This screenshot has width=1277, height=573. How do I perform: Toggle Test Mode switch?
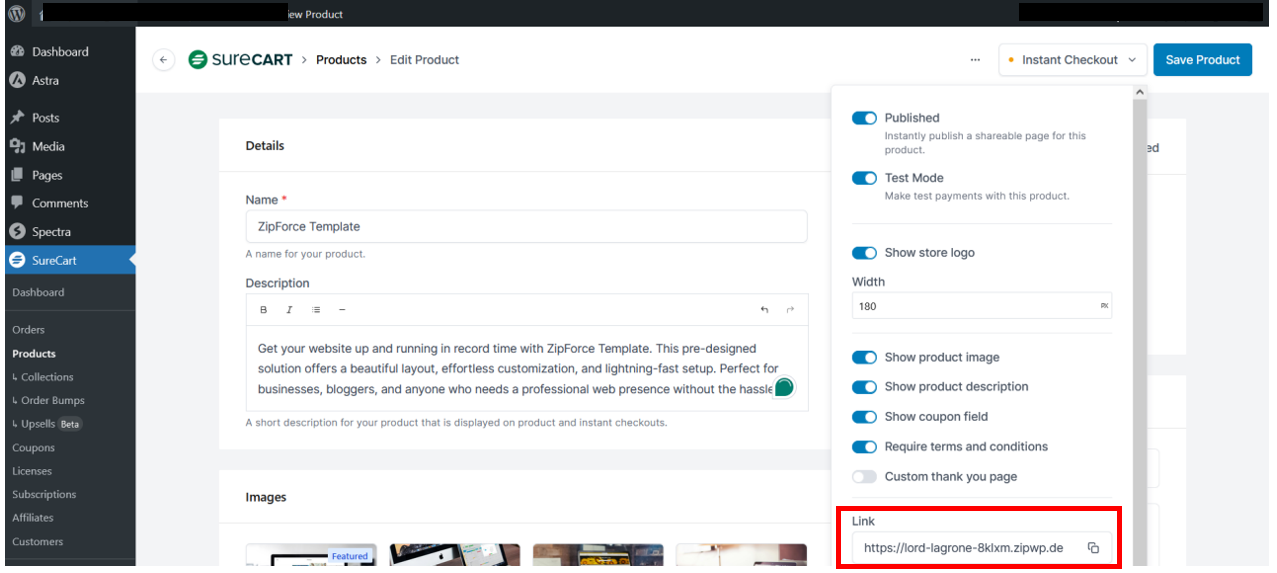864,178
